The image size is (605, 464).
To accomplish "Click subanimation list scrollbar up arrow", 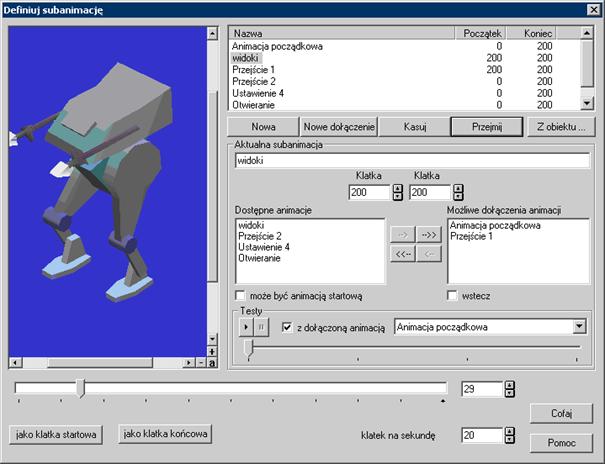I will point(587,33).
